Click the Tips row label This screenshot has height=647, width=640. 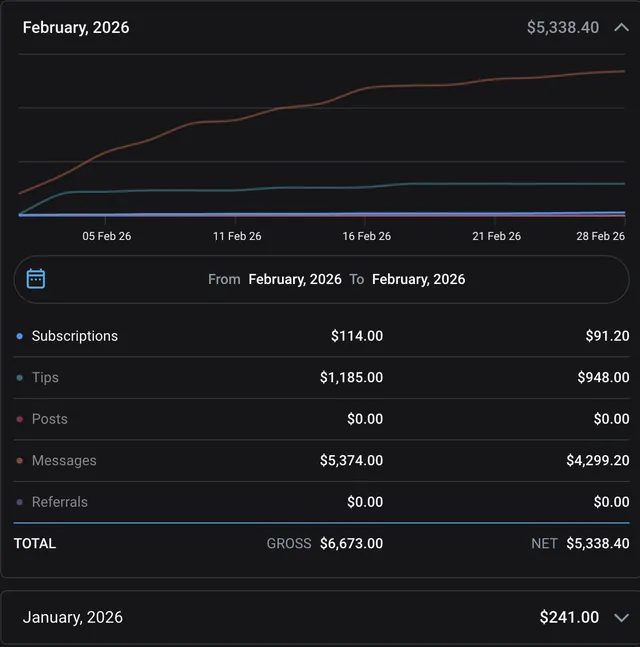(45, 378)
